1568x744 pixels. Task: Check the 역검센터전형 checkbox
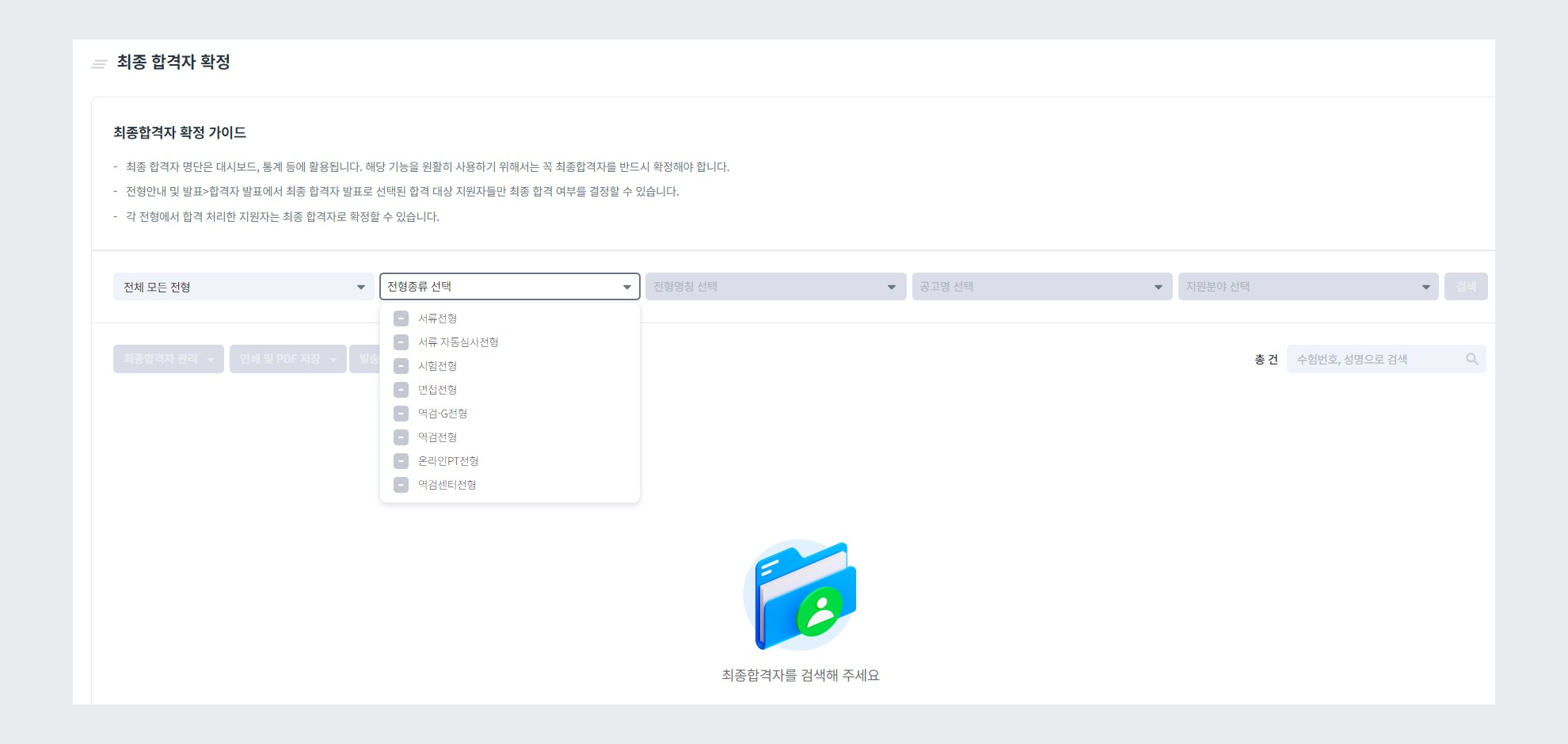coord(400,484)
